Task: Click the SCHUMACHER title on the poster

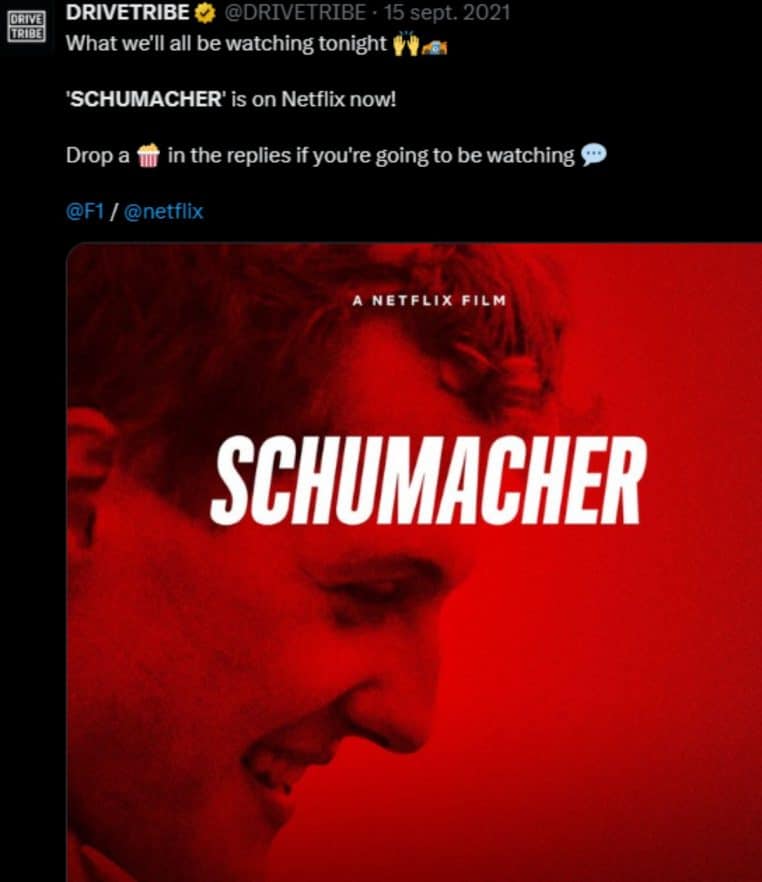Action: point(429,481)
